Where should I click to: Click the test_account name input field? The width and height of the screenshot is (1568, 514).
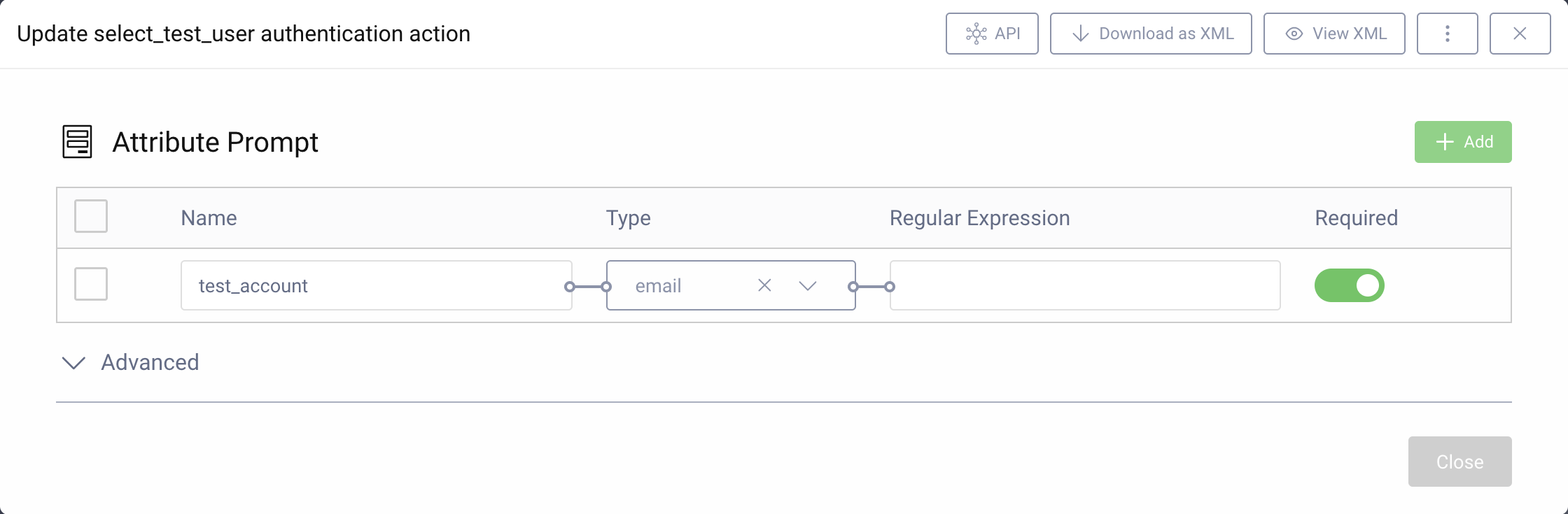[x=377, y=285]
